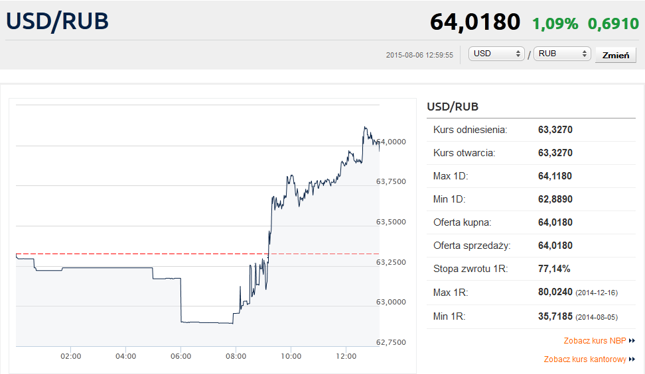Open the Zobacz kurs kantorowy link
The height and width of the screenshot is (374, 645).
(x=585, y=359)
